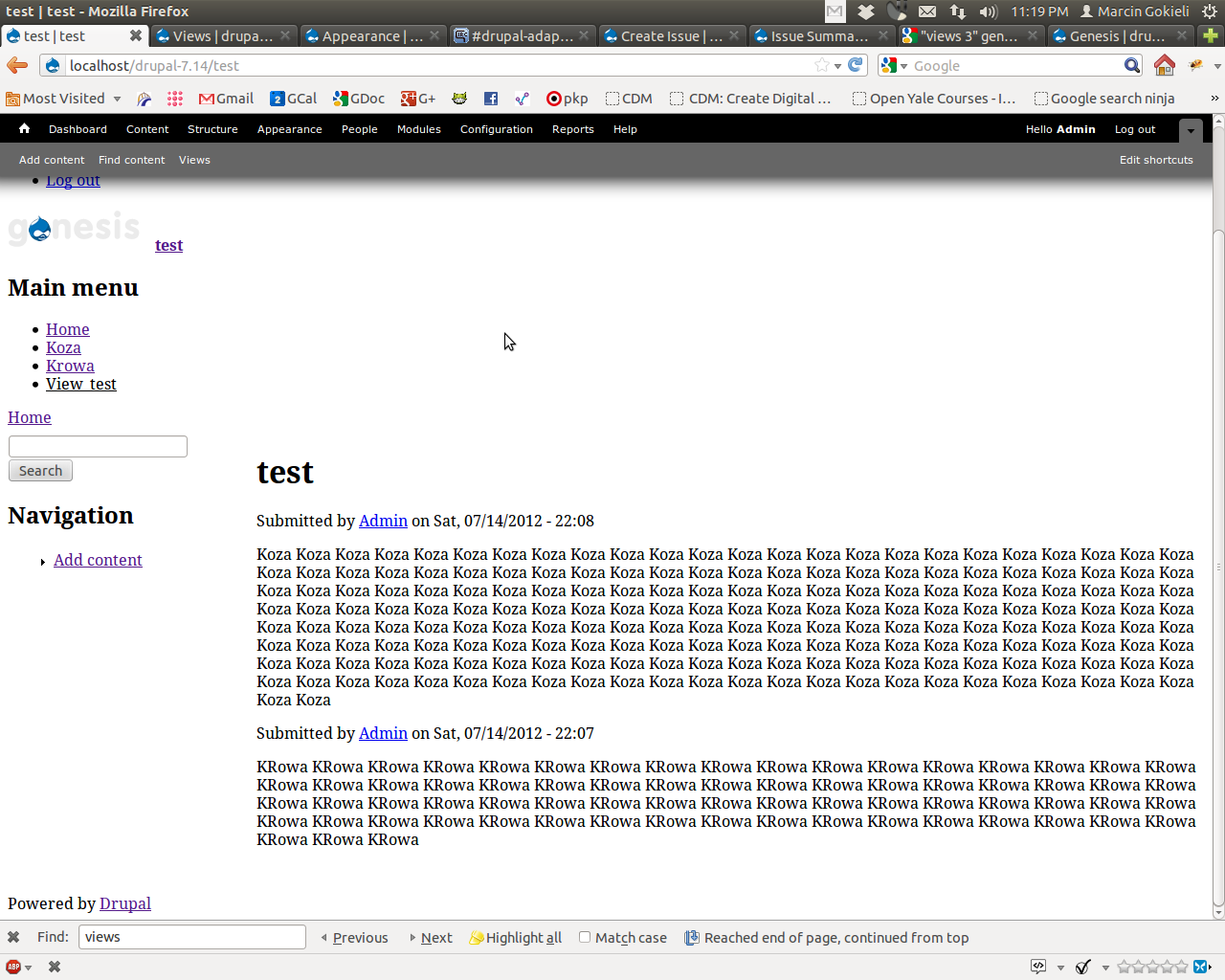The width and height of the screenshot is (1225, 980).
Task: Collapse the Drupal shortcuts bar toggle
Action: point(1191,130)
